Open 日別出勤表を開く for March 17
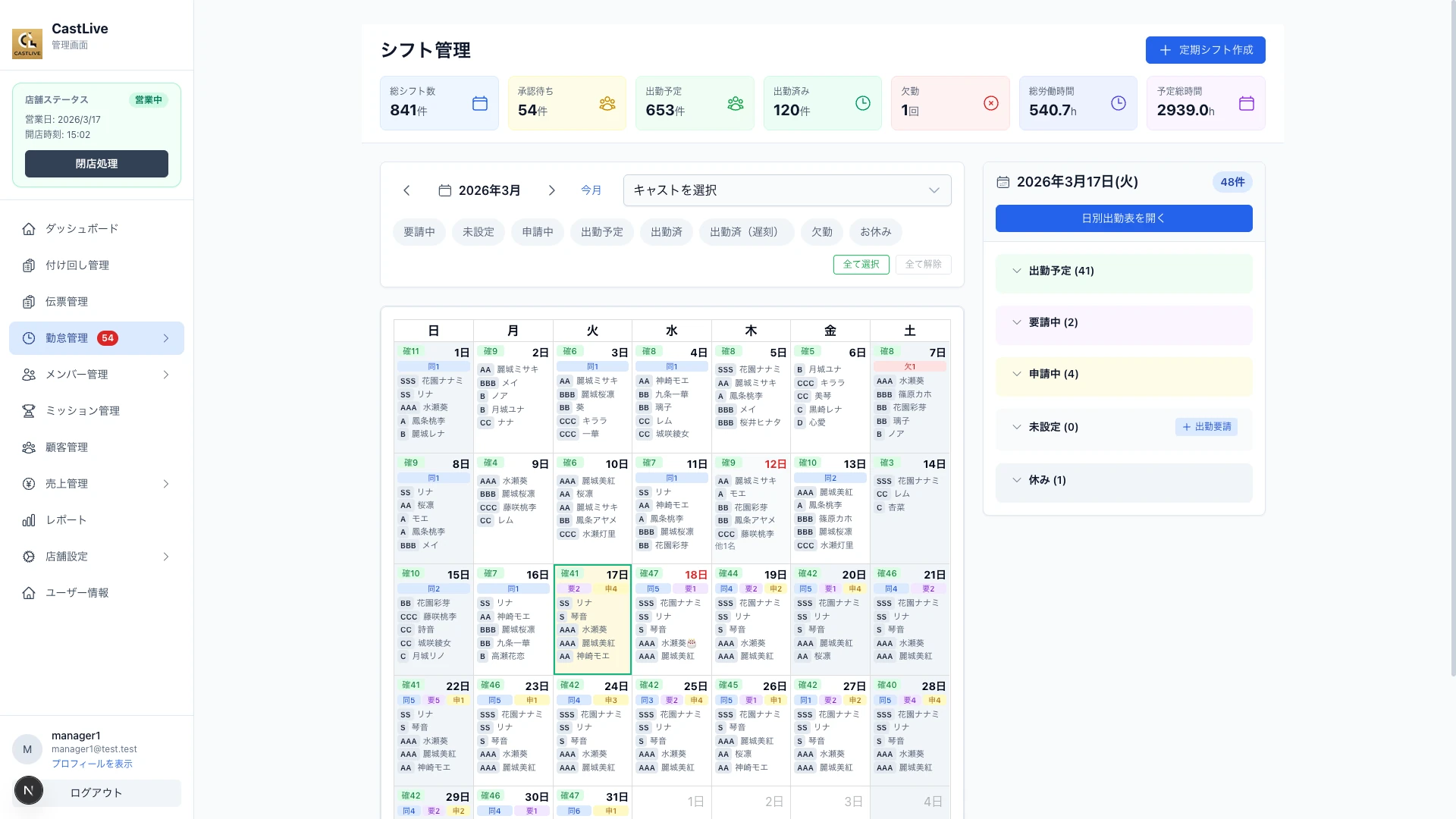 [x=1123, y=218]
